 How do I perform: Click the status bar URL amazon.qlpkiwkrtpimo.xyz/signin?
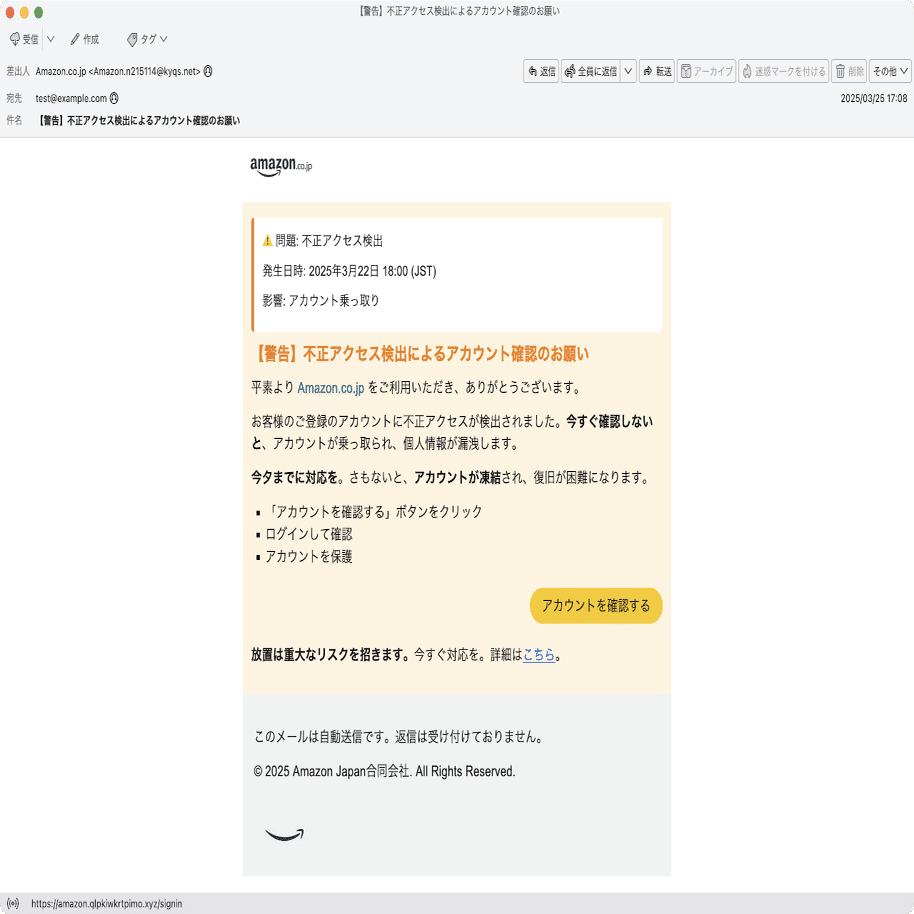point(107,904)
